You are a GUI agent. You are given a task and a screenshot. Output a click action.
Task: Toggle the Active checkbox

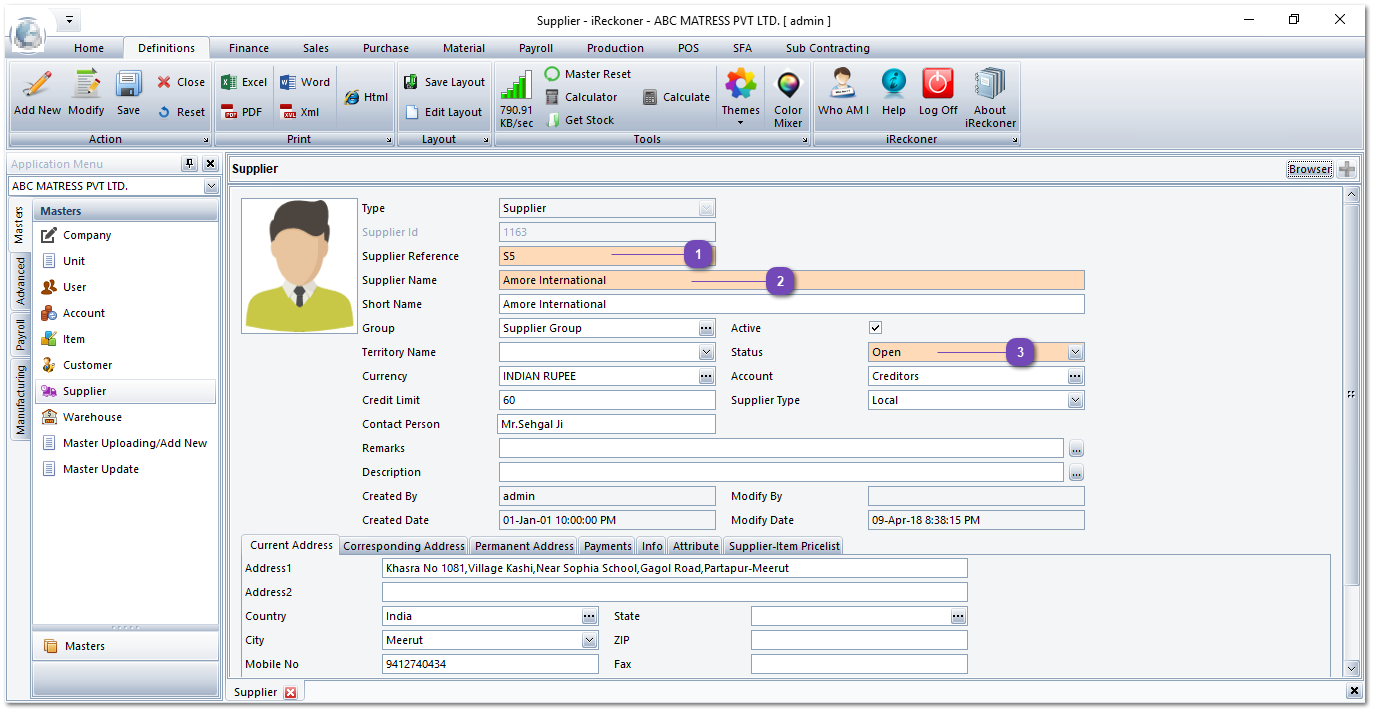876,328
